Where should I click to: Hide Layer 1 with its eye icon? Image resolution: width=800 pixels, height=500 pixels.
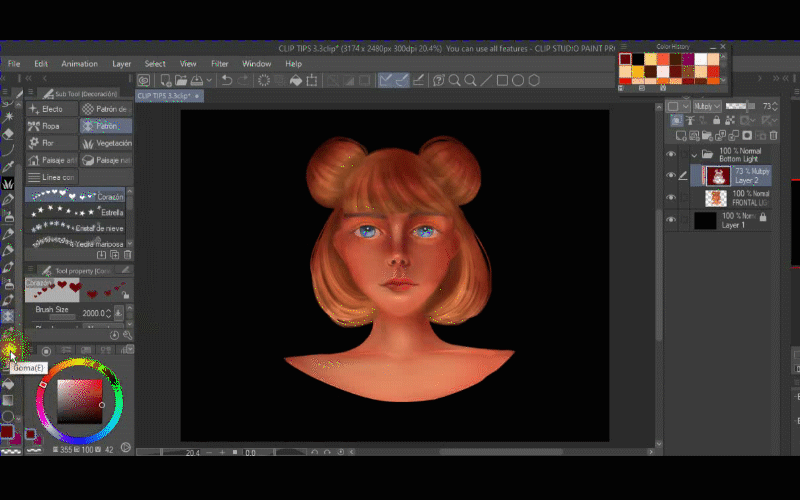671,220
